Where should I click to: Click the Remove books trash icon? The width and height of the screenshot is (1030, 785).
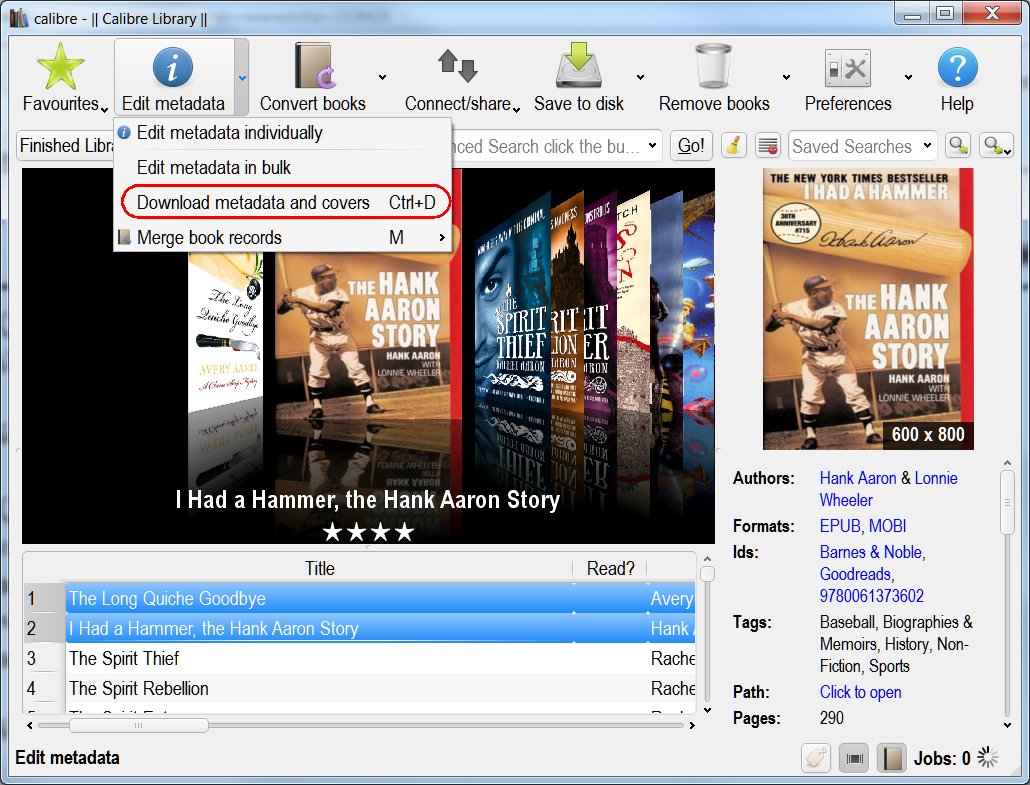(x=713, y=66)
